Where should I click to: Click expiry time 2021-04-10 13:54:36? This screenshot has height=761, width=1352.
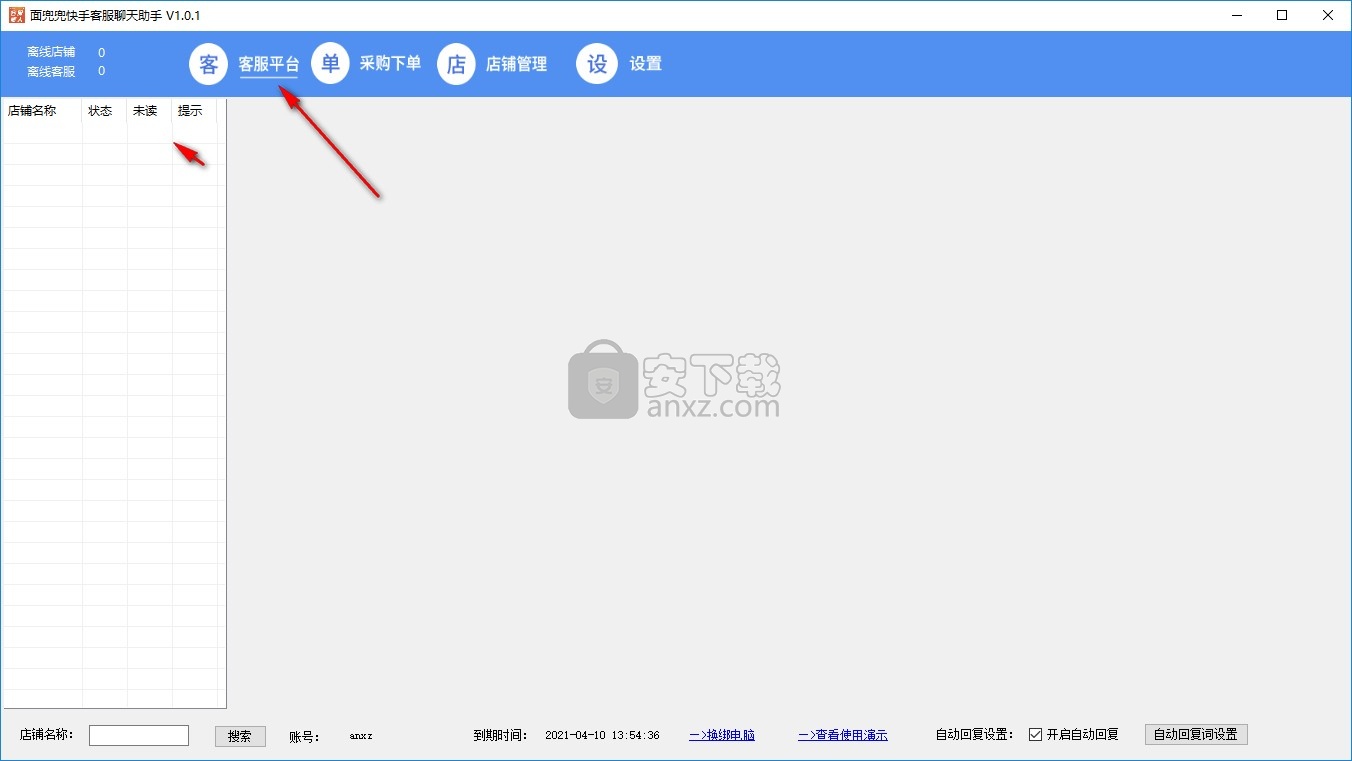602,735
